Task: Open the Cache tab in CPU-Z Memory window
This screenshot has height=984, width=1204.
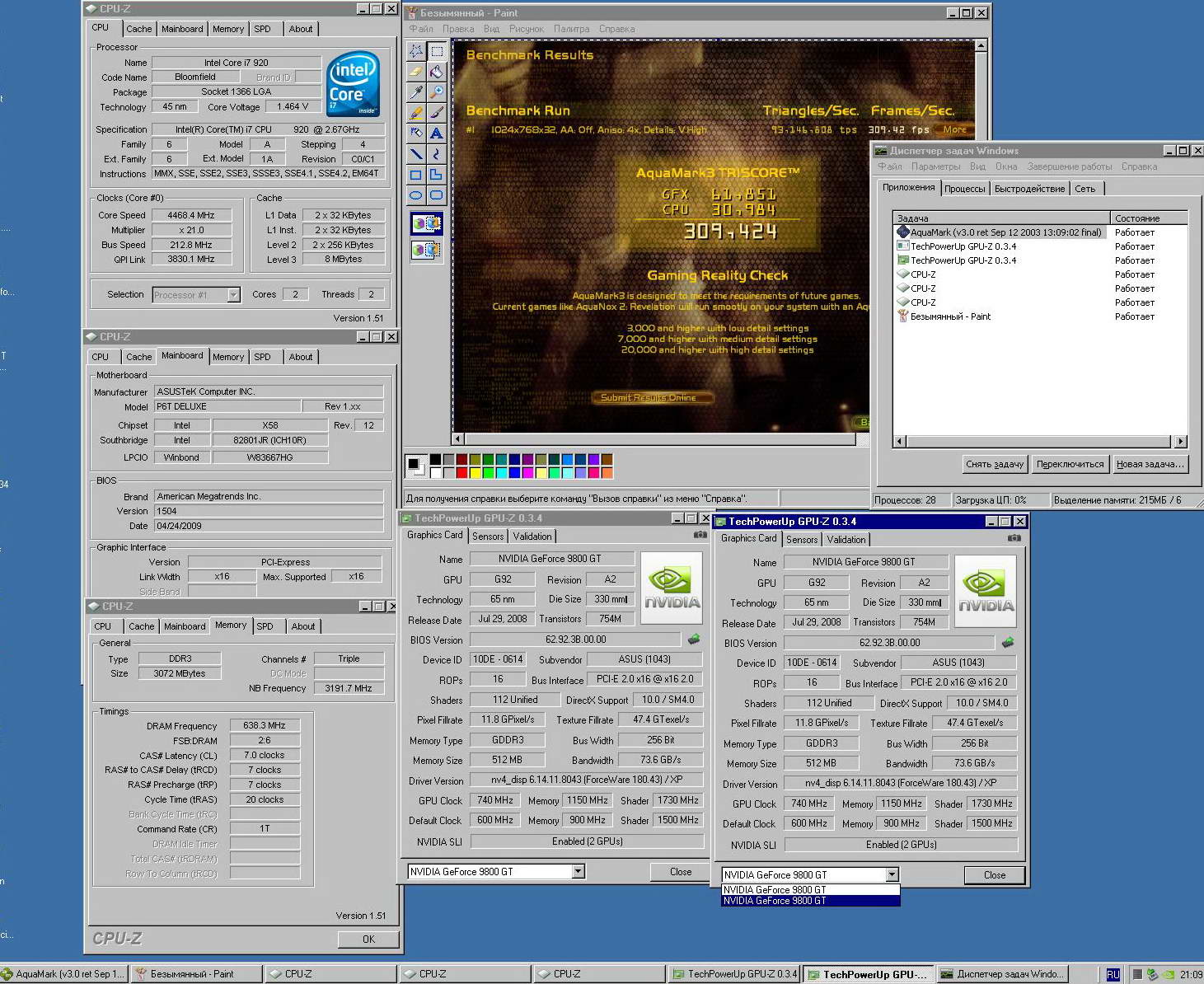Action: pos(141,626)
